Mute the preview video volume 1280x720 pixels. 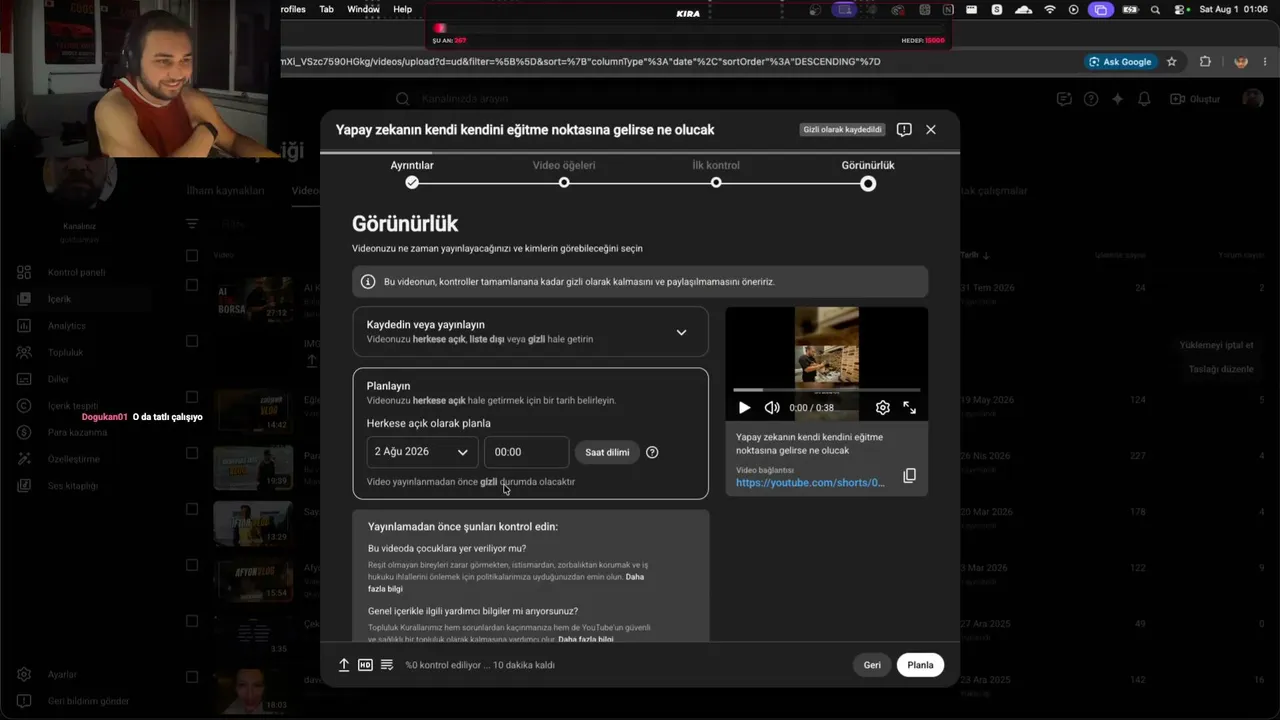click(772, 408)
